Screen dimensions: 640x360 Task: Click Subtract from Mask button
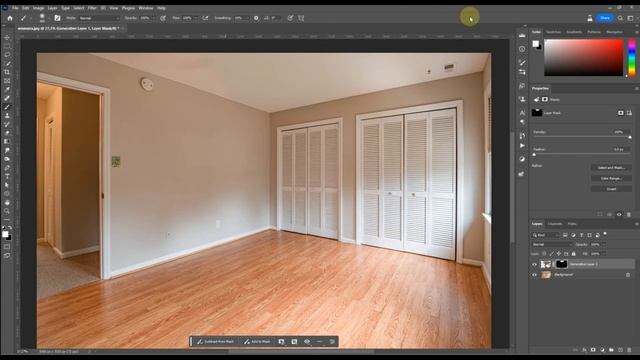(x=215, y=342)
